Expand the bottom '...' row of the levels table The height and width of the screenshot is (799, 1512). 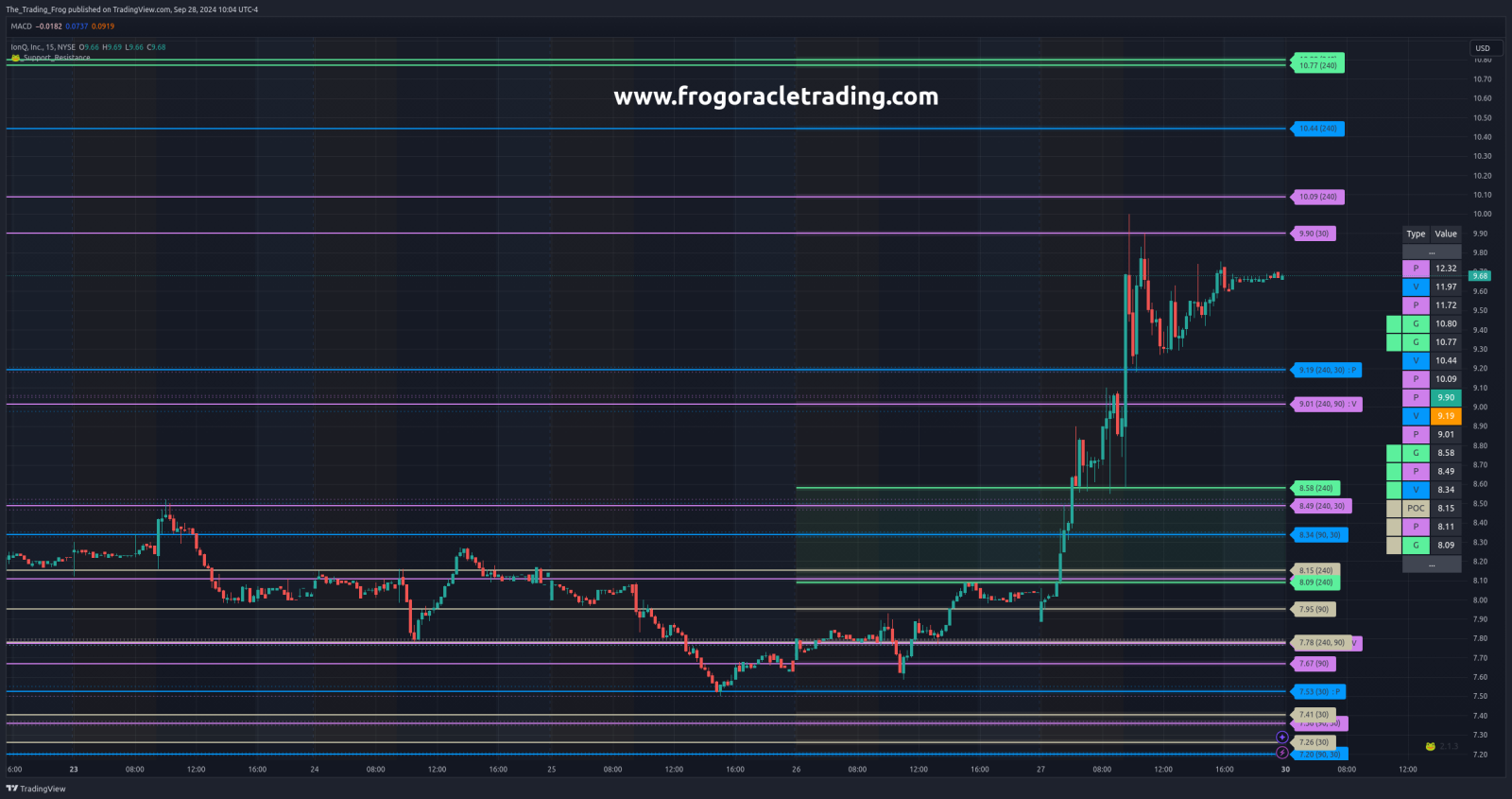[1432, 564]
